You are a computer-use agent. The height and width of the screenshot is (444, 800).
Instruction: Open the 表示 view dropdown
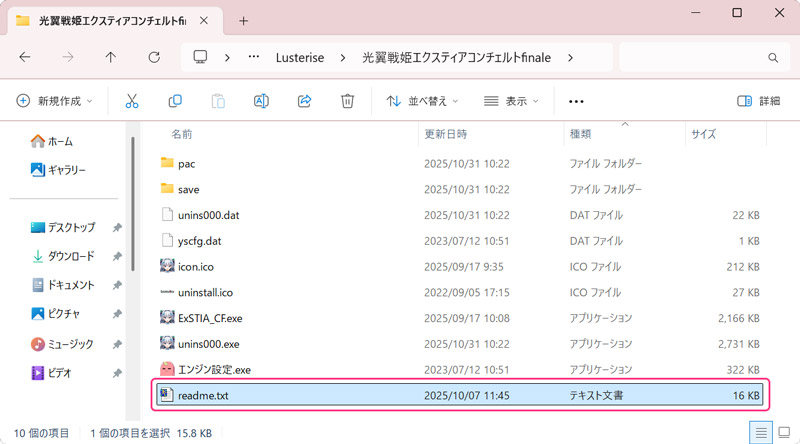(x=511, y=101)
